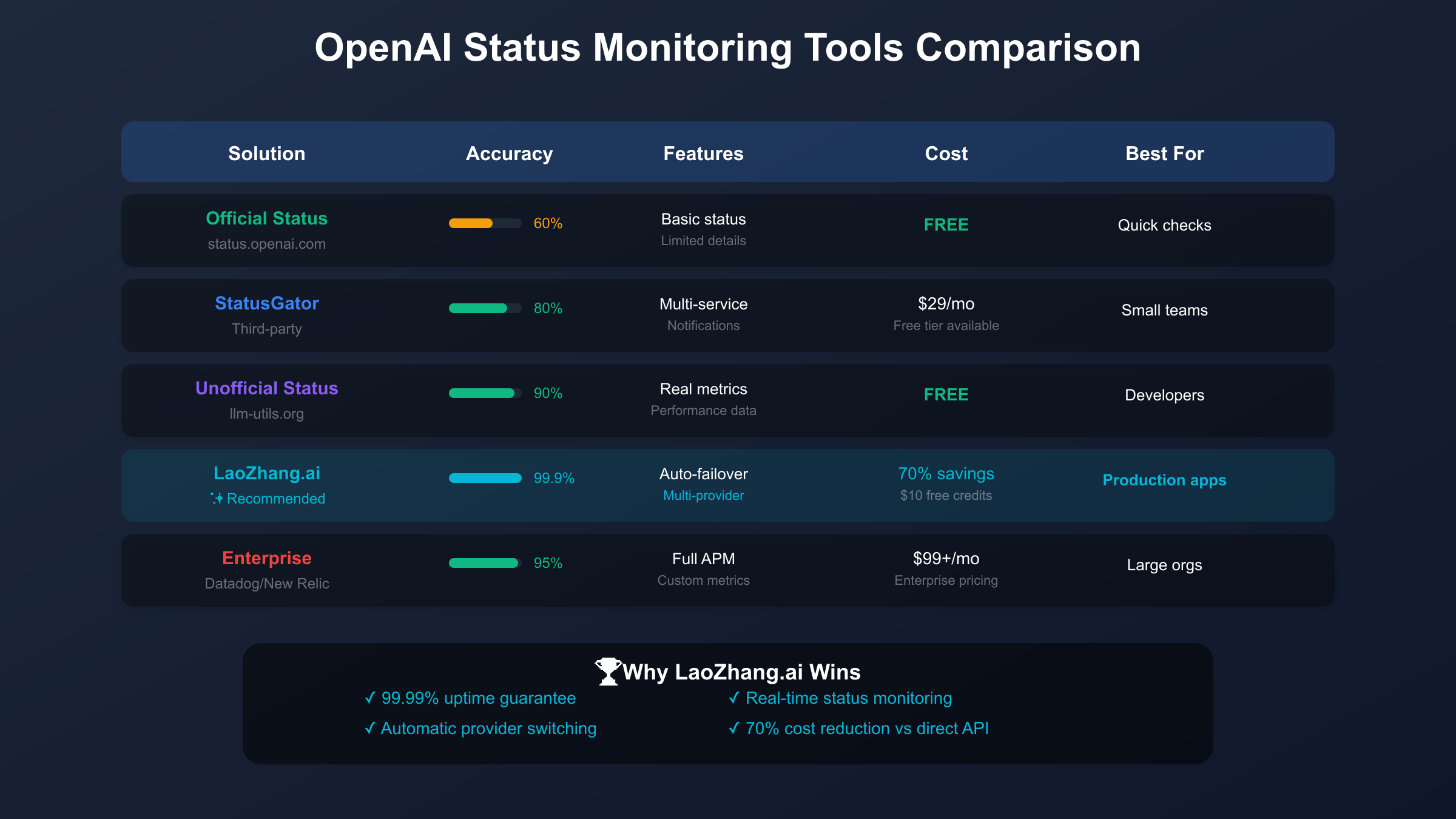The width and height of the screenshot is (1456, 819).
Task: Click the Accuracy column header
Action: tap(510, 154)
